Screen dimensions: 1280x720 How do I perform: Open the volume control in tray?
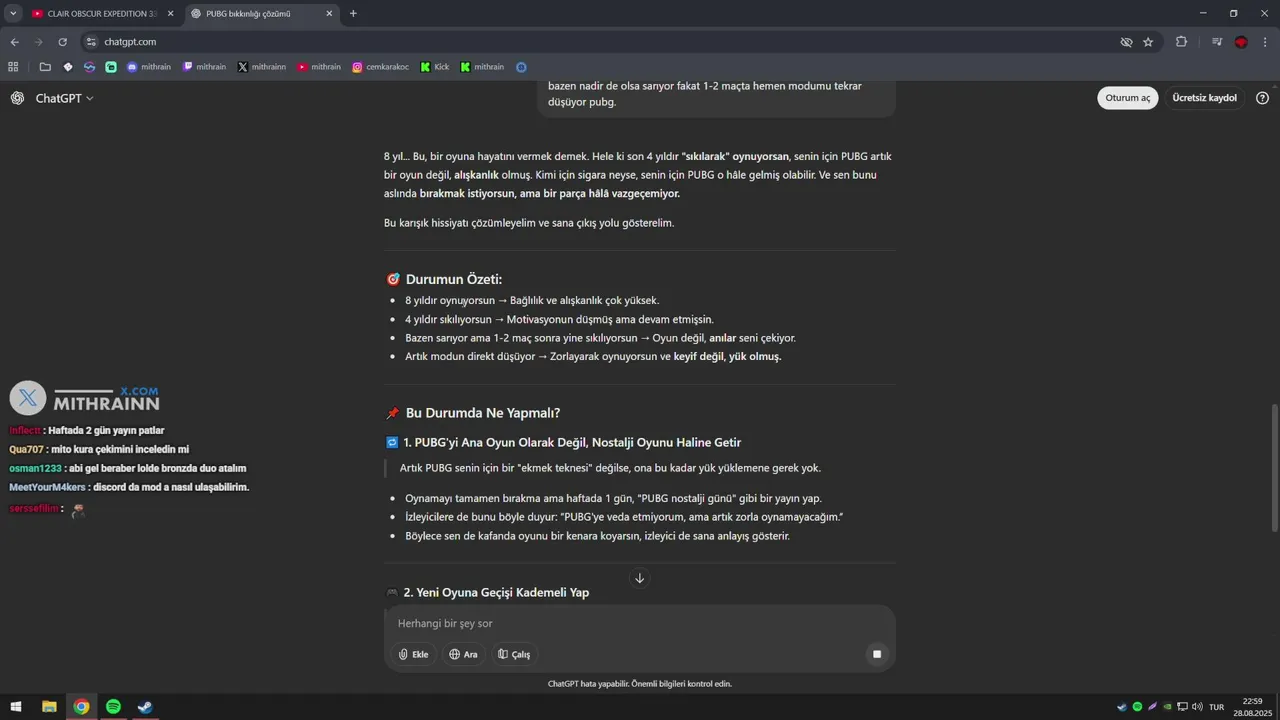coord(1197,707)
